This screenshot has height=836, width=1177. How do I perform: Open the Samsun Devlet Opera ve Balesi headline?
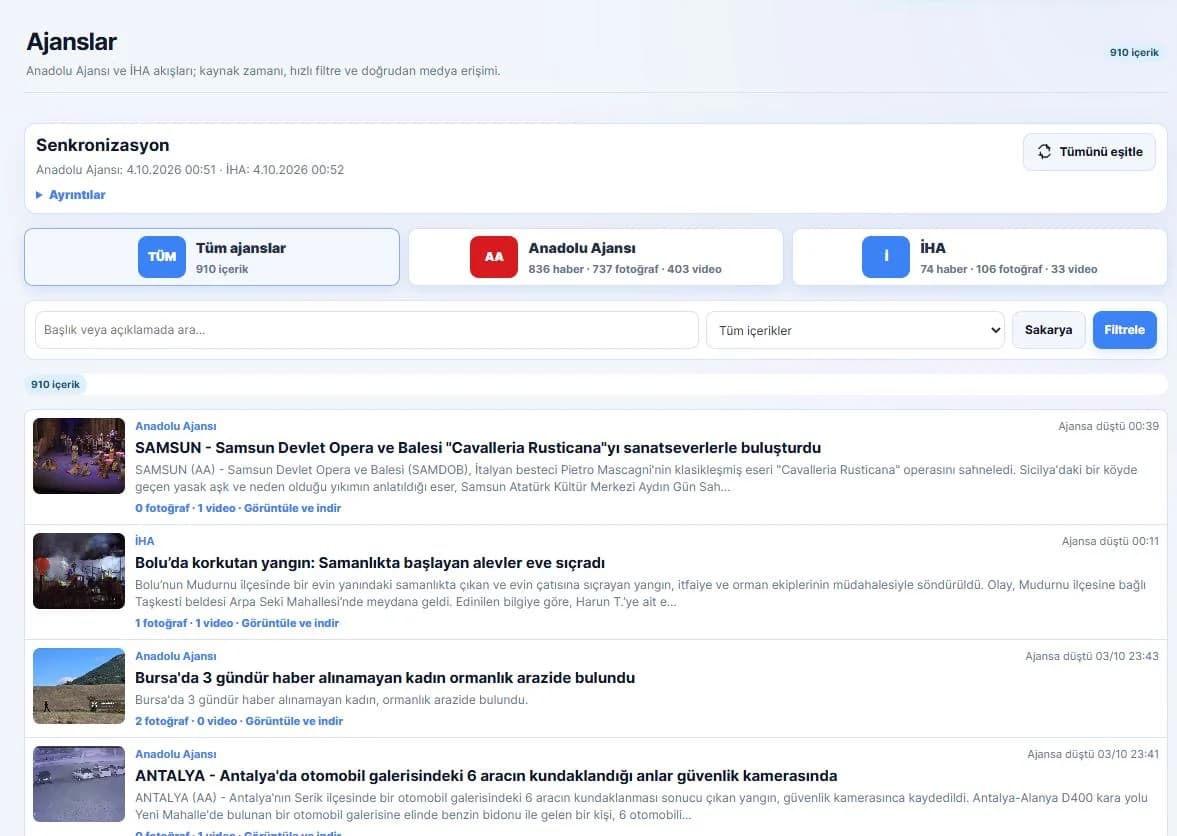pyautogui.click(x=478, y=448)
